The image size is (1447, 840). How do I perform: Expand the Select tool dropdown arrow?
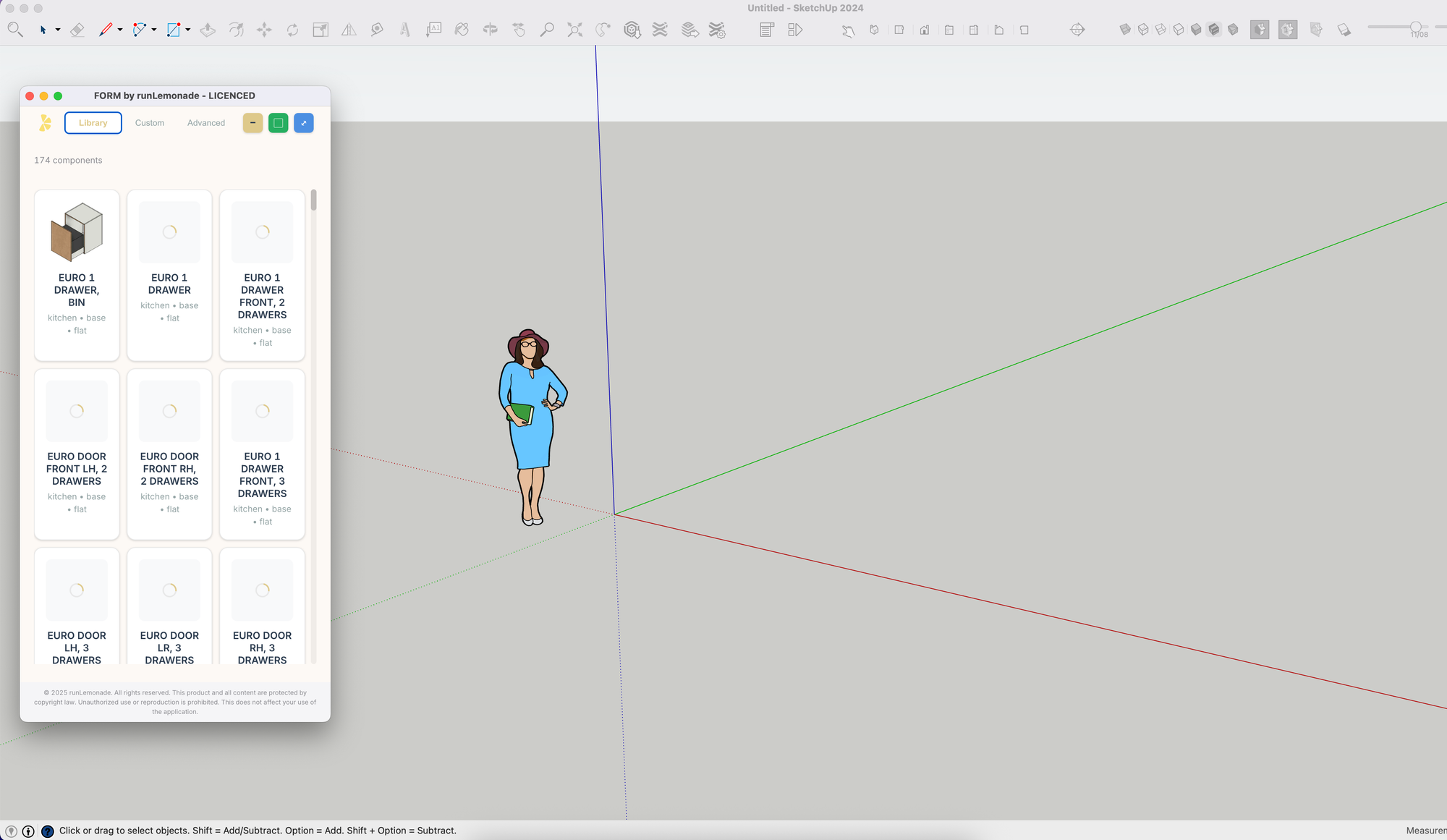pos(58,30)
